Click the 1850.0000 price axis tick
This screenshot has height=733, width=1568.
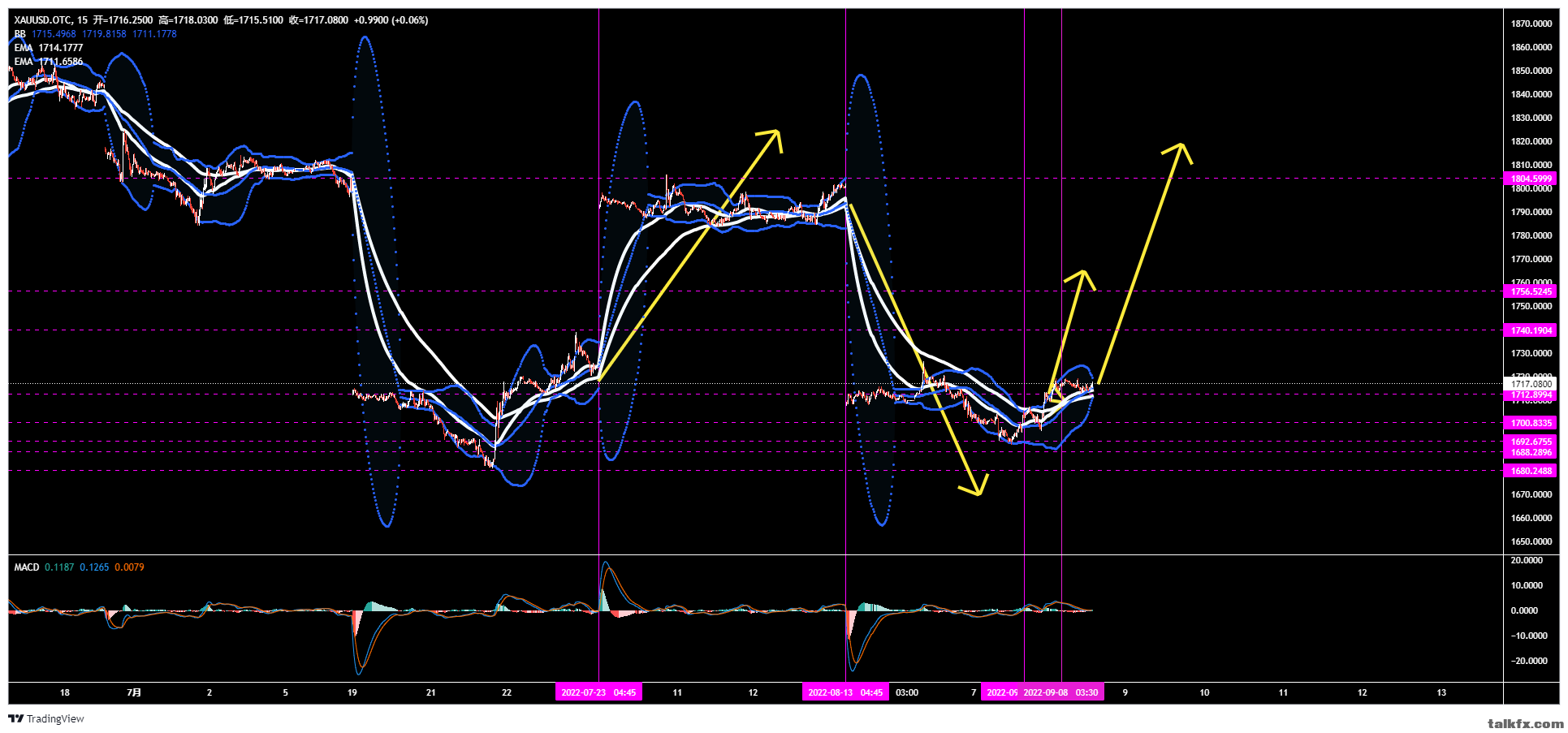1531,71
